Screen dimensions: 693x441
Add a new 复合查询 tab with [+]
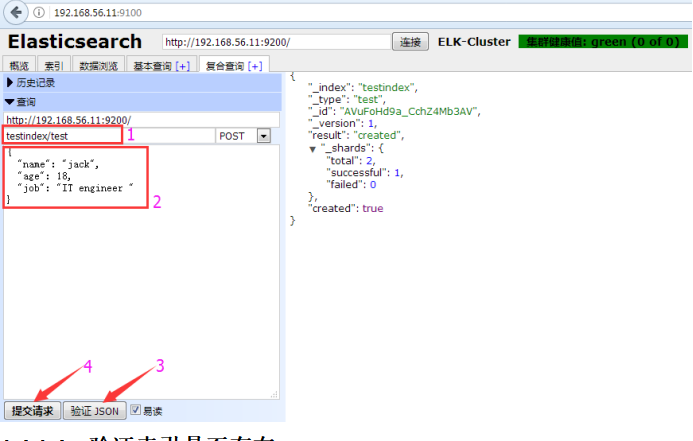pos(255,66)
